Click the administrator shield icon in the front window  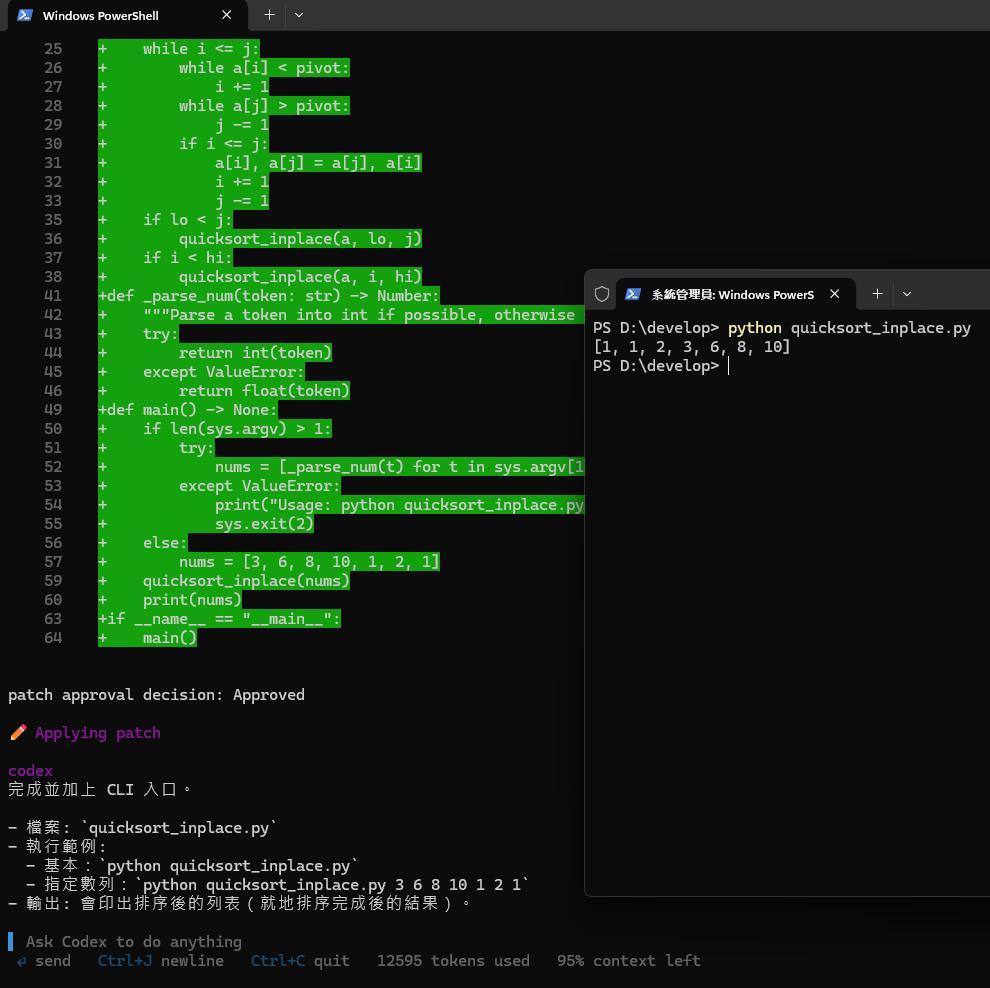pyautogui.click(x=602, y=294)
